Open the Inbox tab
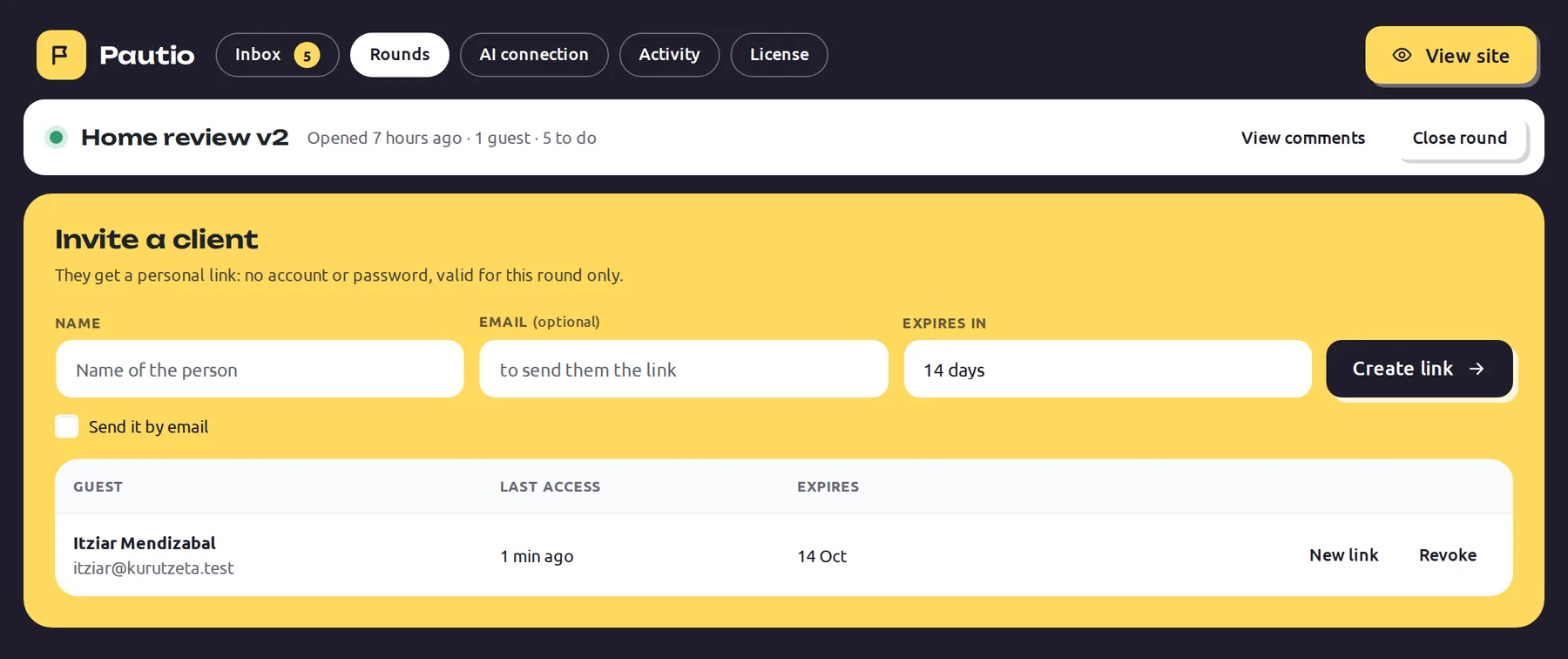 point(277,55)
